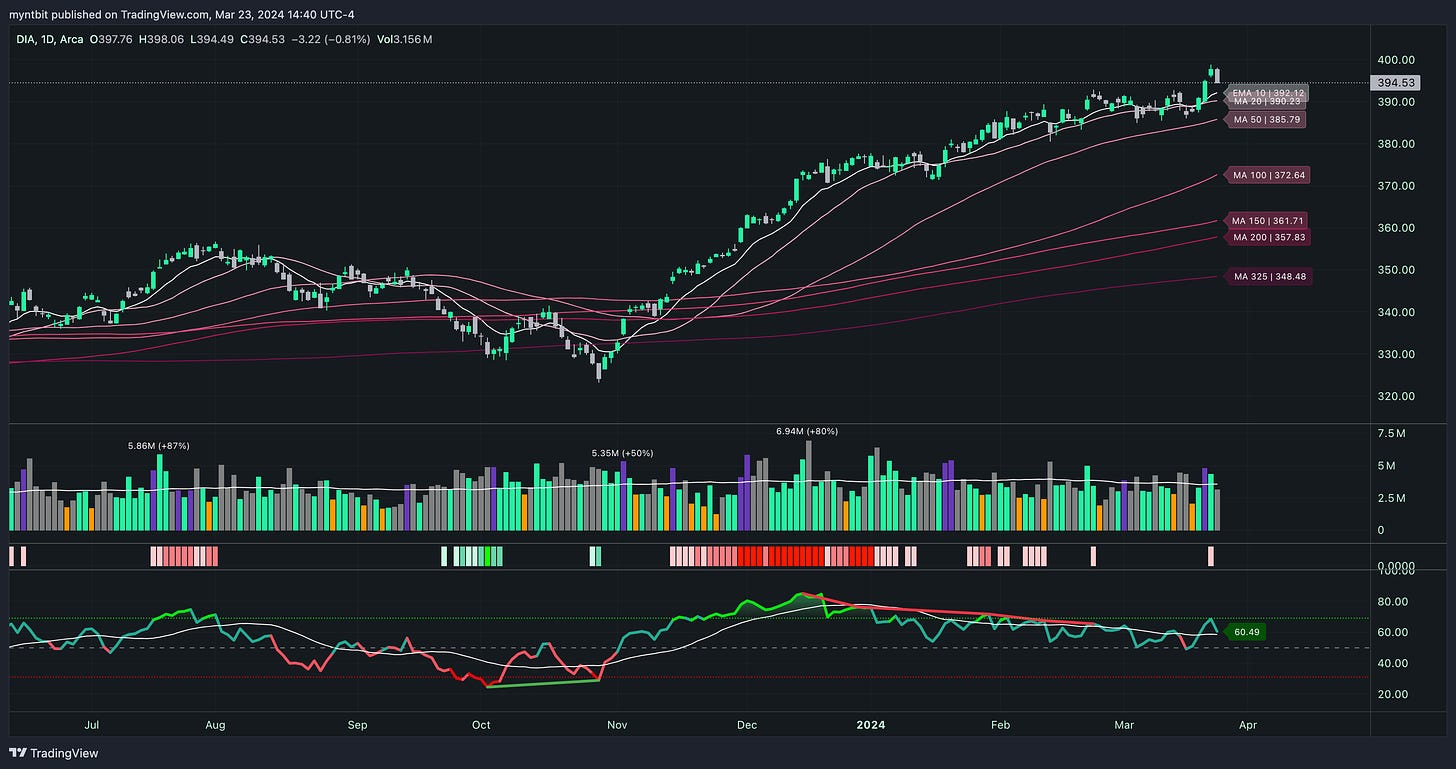Click the 2024 label on time axis

coord(872,723)
